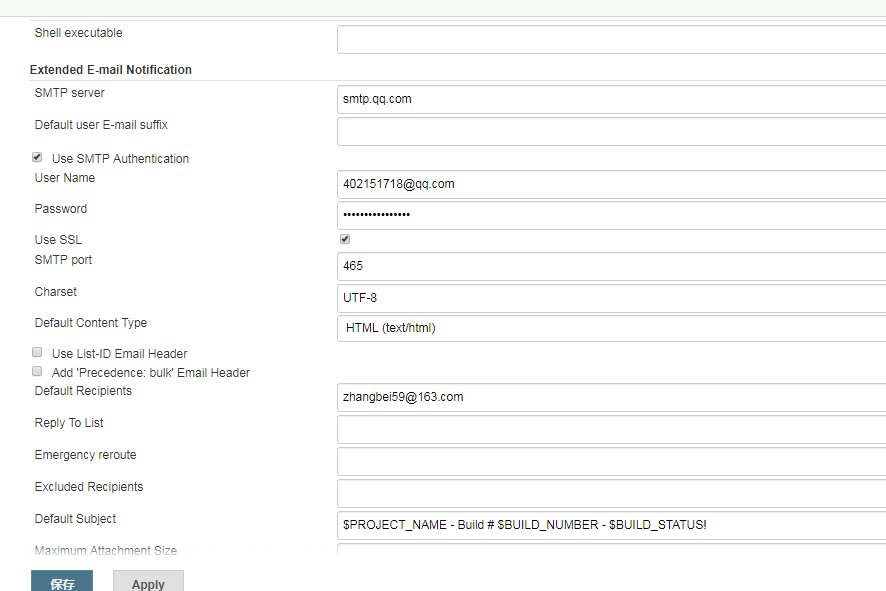Click the Excluded Recipients input
Screen dimensions: 886x591
pos(610,494)
